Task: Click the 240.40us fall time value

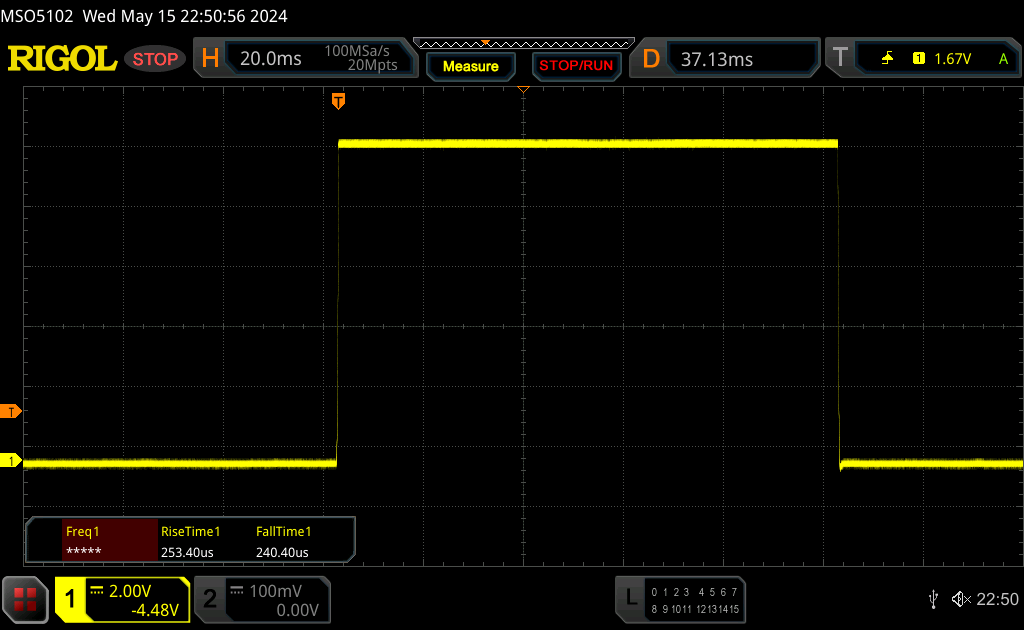Action: pyautogui.click(x=282, y=552)
